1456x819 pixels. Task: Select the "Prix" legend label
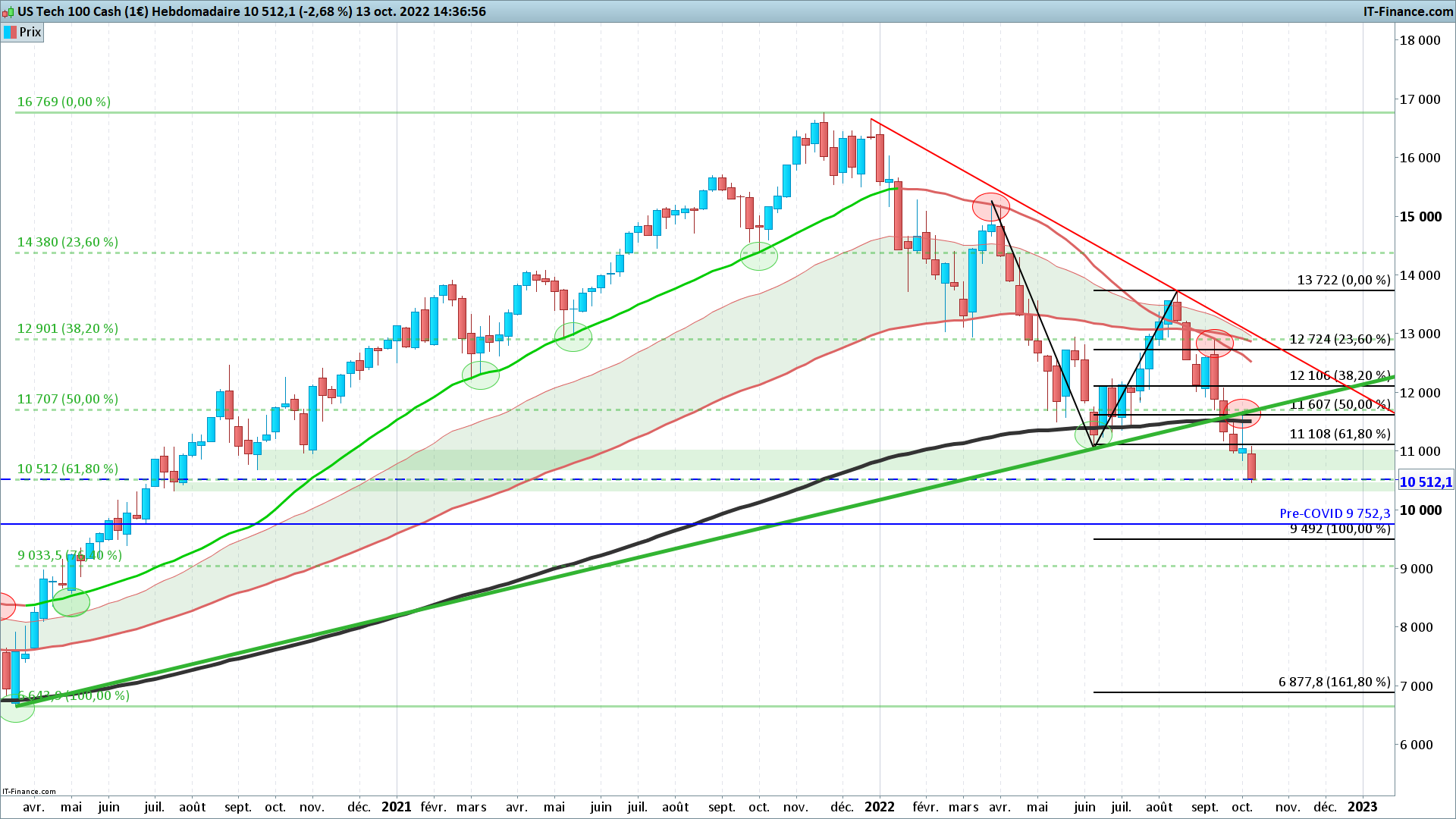coord(30,32)
